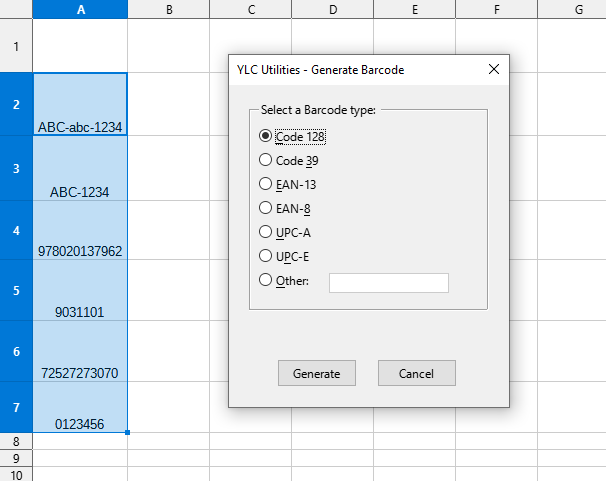Image resolution: width=606 pixels, height=481 pixels.
Task: Close the YLC Utilities dialog window
Action: coord(493,70)
